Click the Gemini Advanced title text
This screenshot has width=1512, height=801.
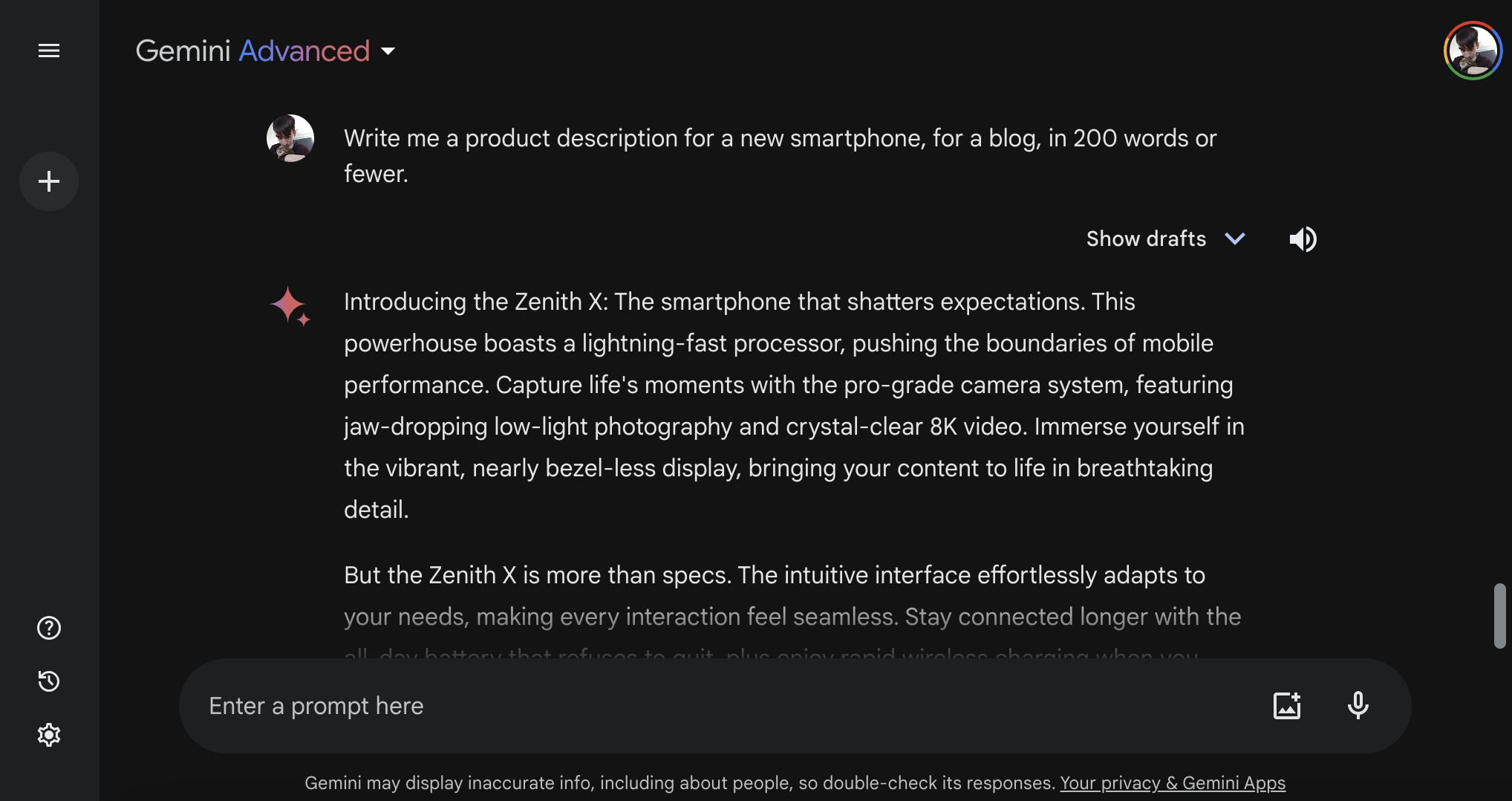[x=252, y=51]
